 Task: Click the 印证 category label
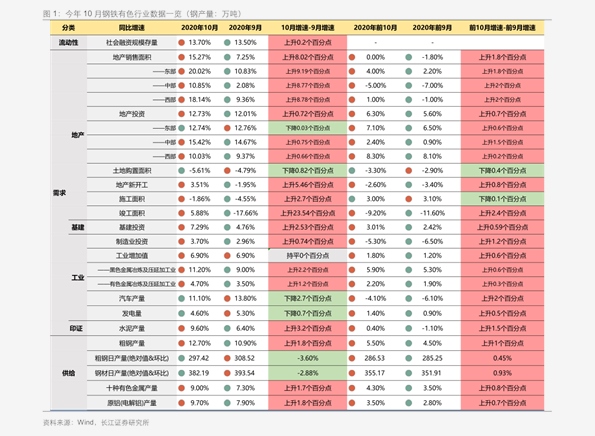pyautogui.click(x=76, y=328)
